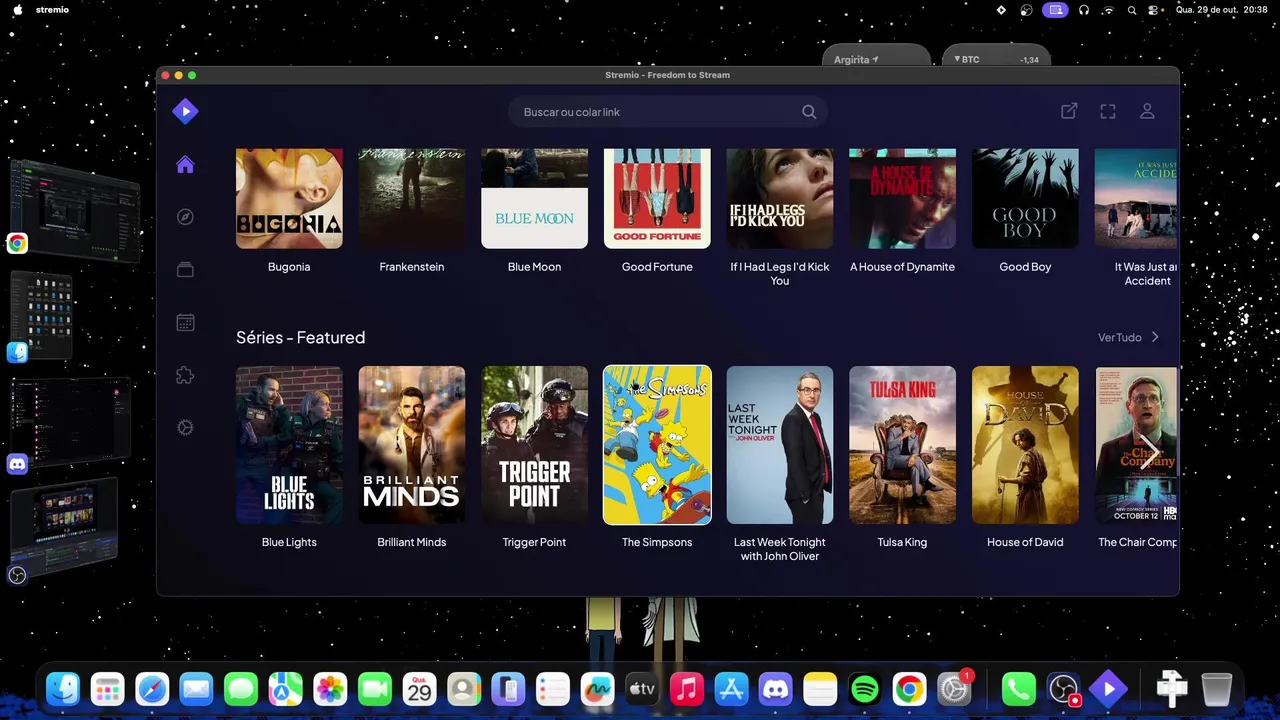
Task: Open Finder from the Dock
Action: (x=63, y=689)
